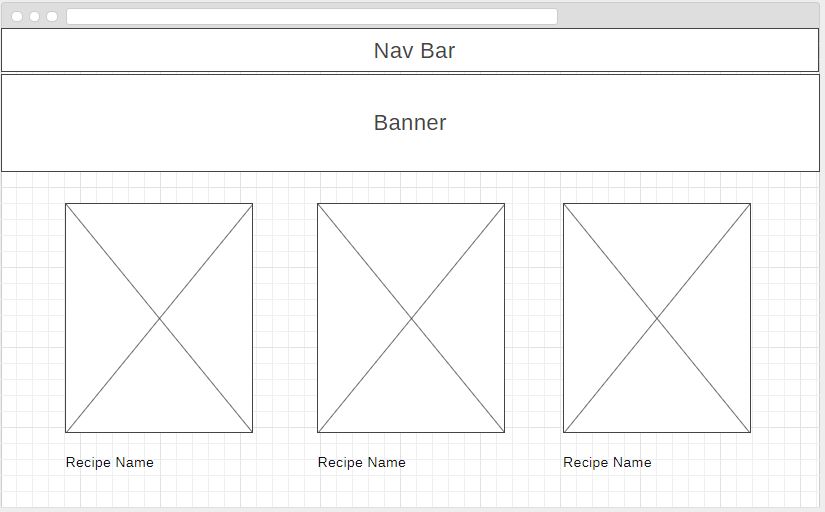The width and height of the screenshot is (825, 512).
Task: Click the middle 'Recipe Name' label
Action: tap(362, 462)
